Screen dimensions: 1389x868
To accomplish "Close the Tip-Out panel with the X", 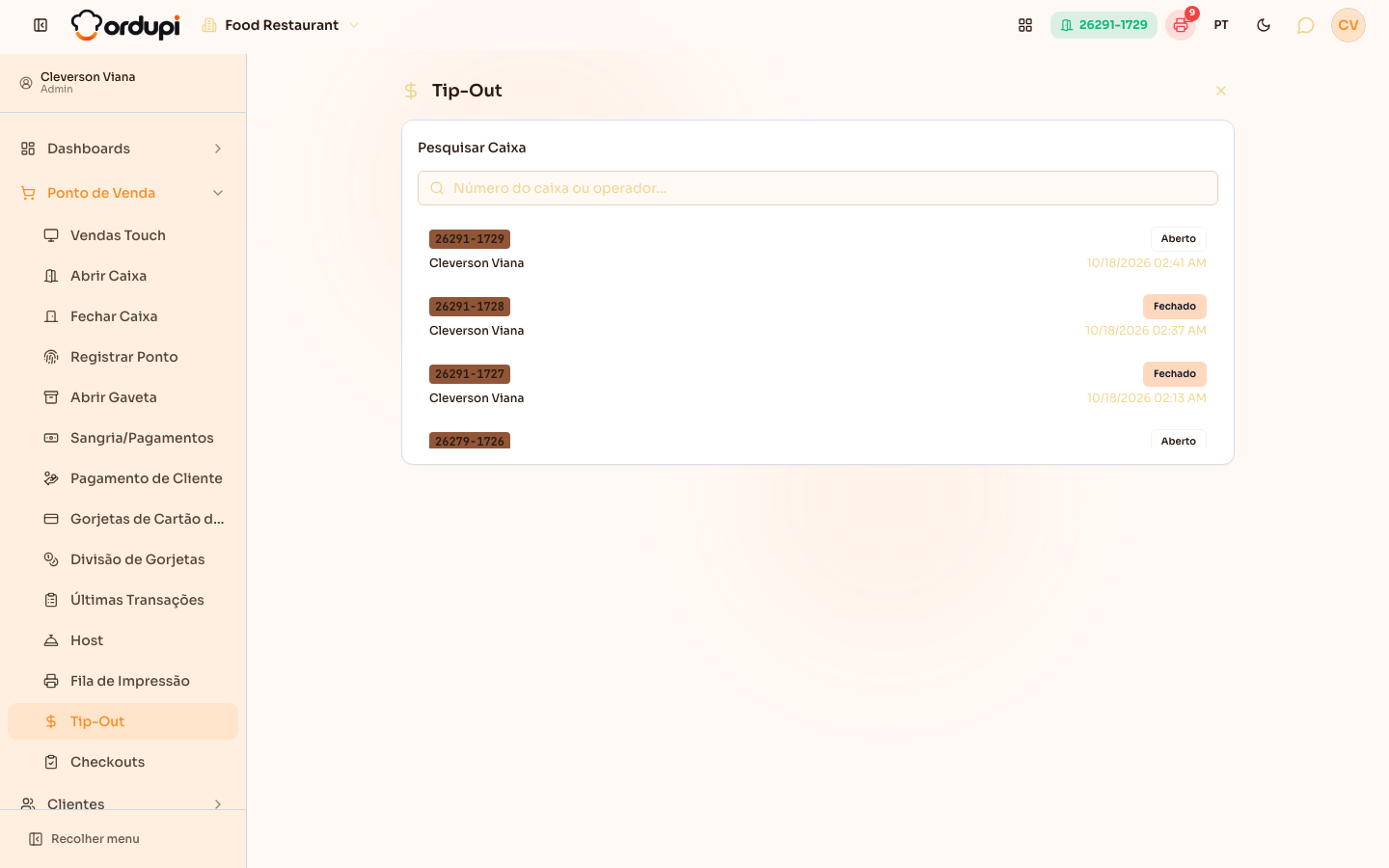I will point(1221,91).
